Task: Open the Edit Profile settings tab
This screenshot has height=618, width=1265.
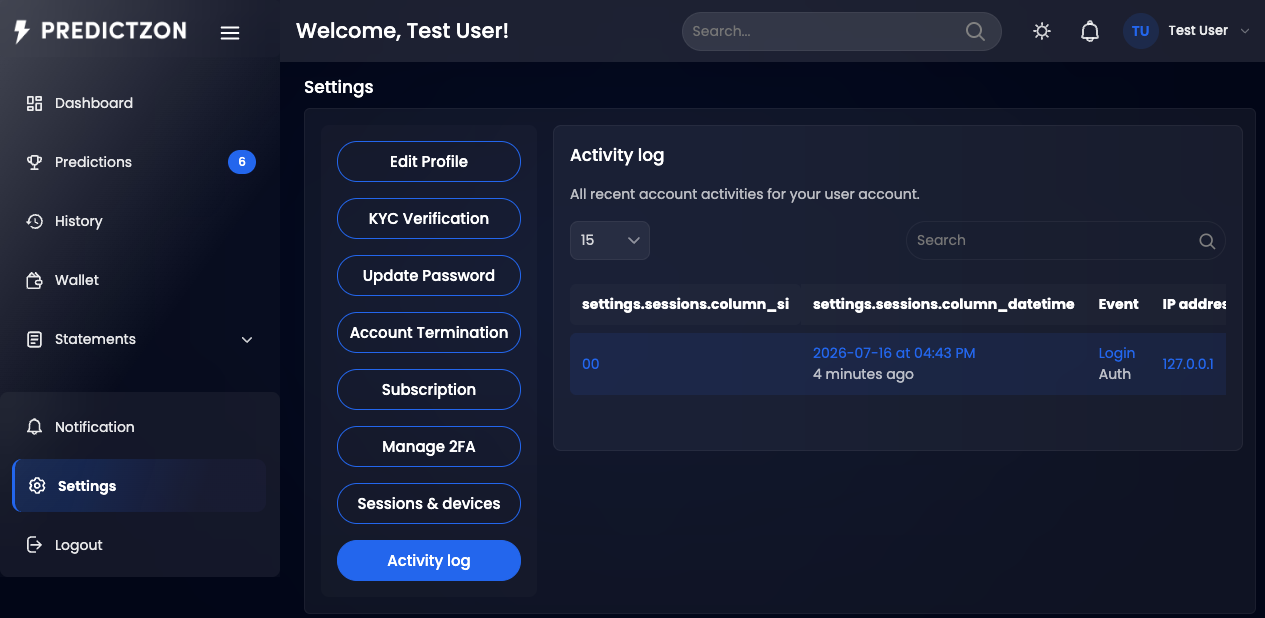Action: coord(429,162)
